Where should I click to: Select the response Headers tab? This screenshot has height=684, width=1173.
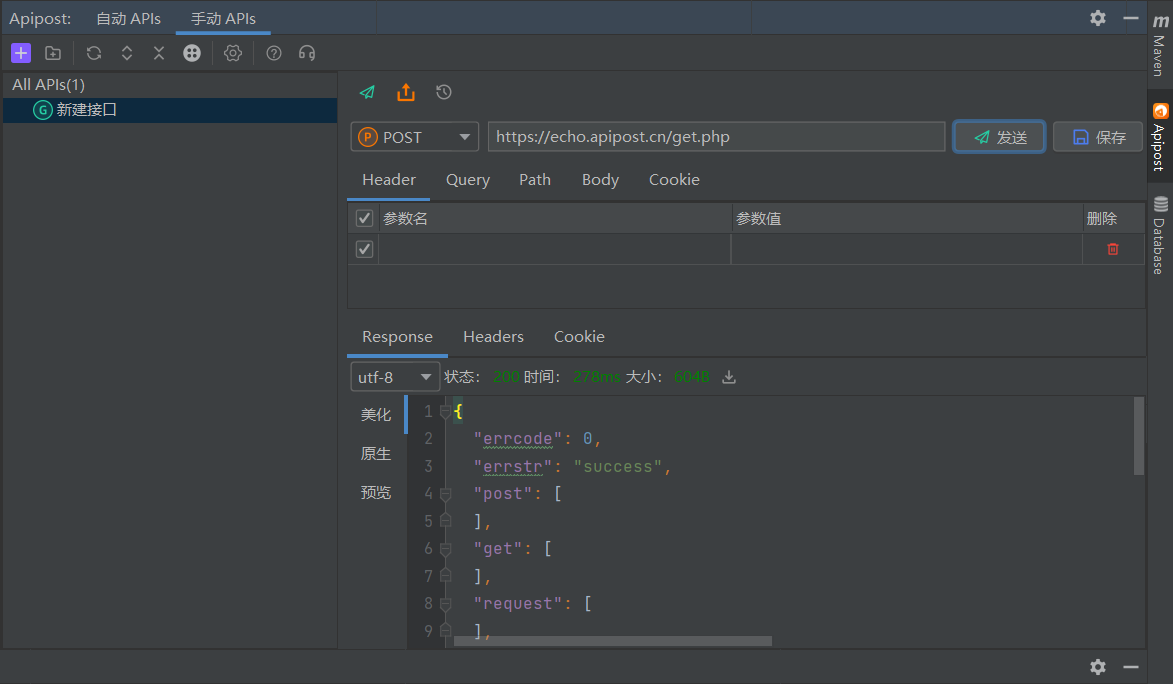pos(493,337)
